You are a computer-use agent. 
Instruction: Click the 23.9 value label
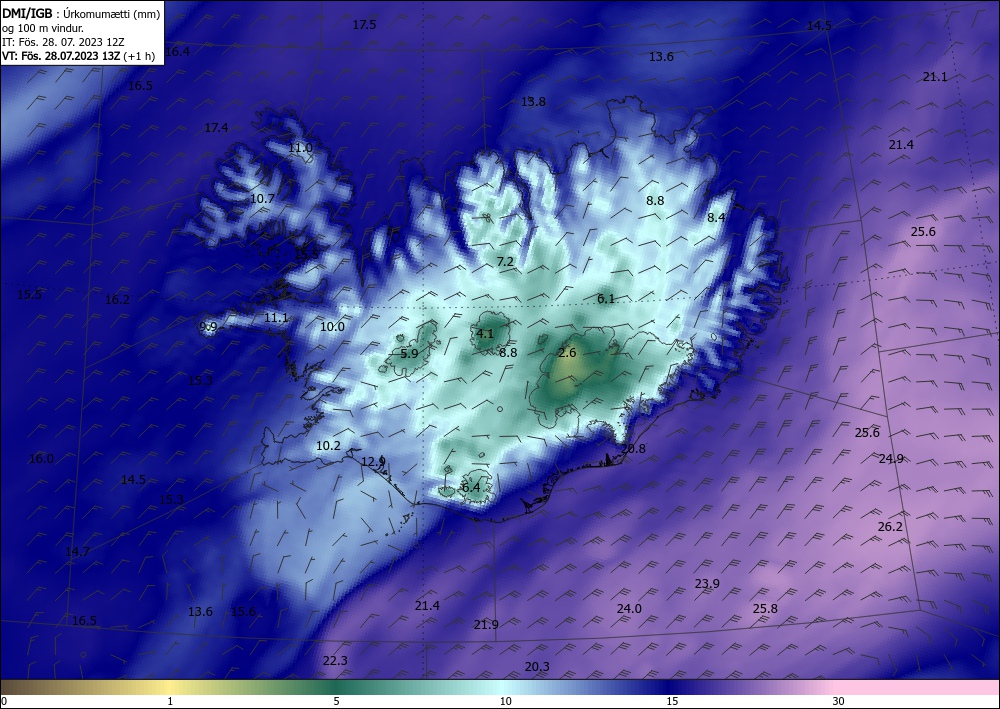point(707,584)
